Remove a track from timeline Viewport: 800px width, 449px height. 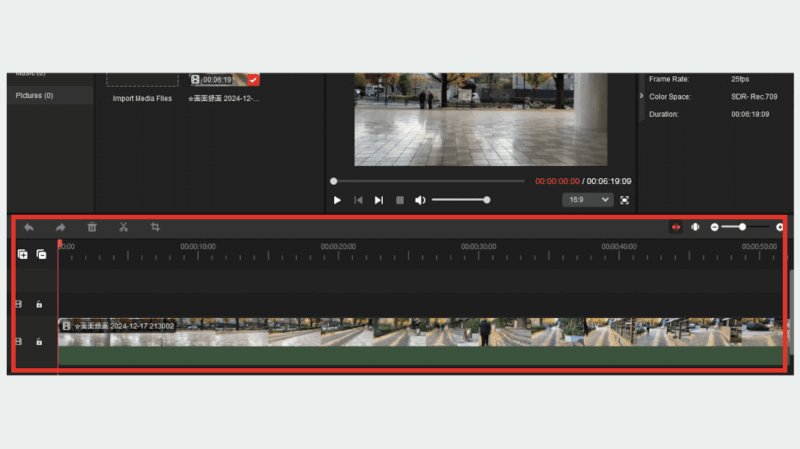pos(41,254)
